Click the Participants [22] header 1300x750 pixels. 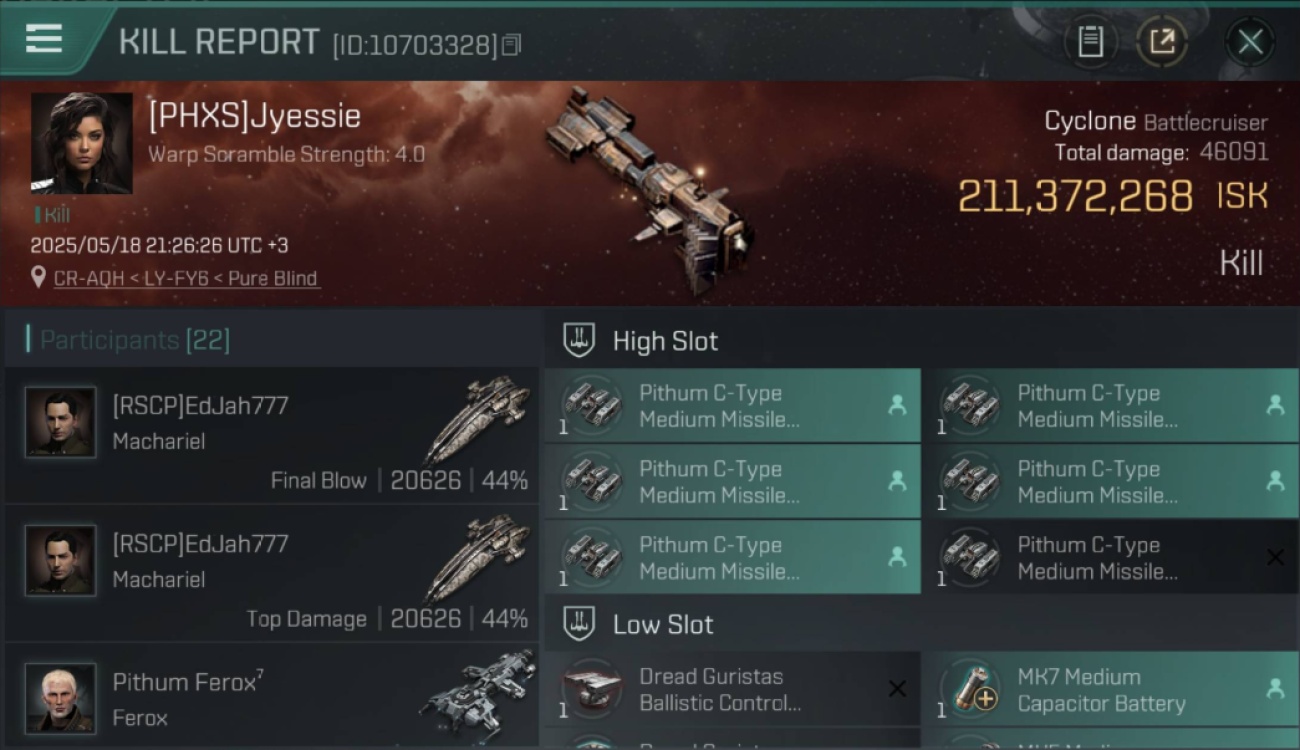pos(135,340)
